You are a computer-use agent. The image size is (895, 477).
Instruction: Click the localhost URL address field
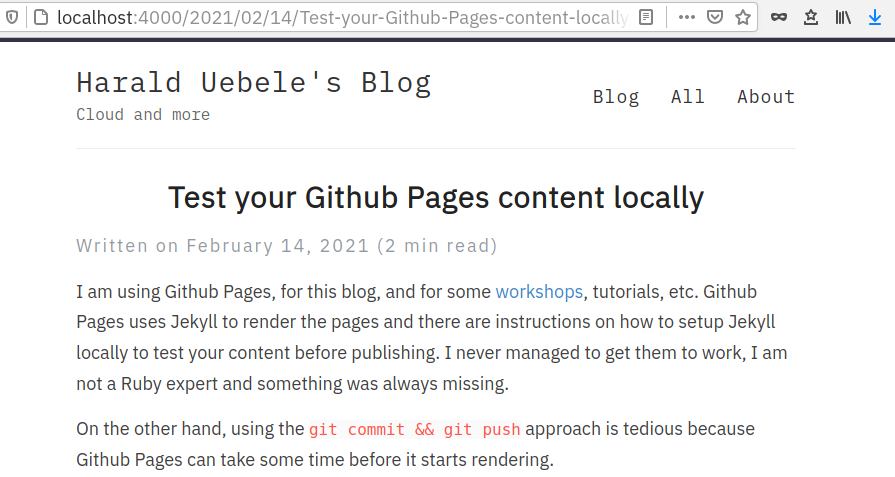click(342, 18)
